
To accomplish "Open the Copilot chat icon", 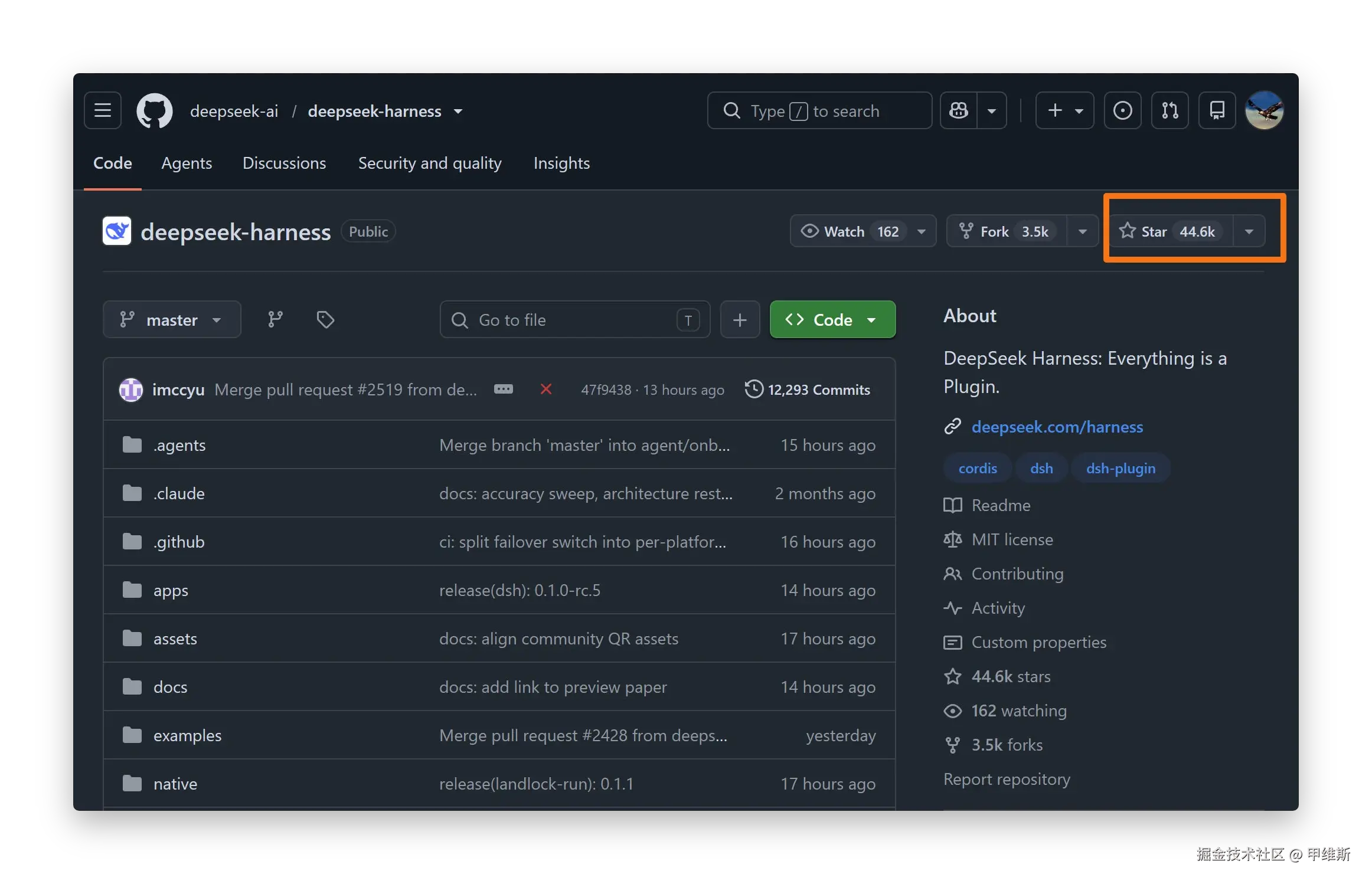I will point(959,110).
